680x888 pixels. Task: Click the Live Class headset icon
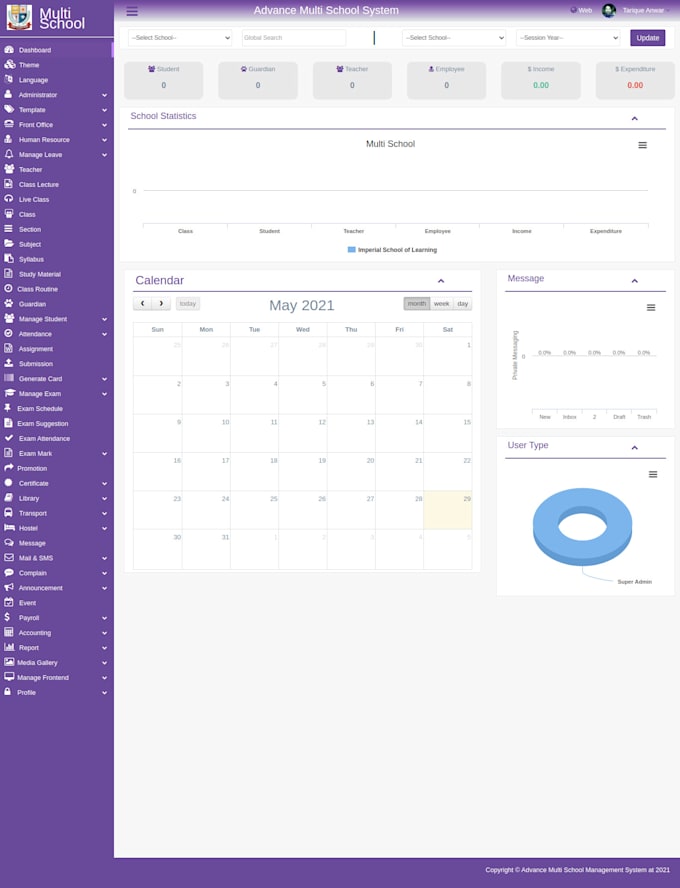8,199
